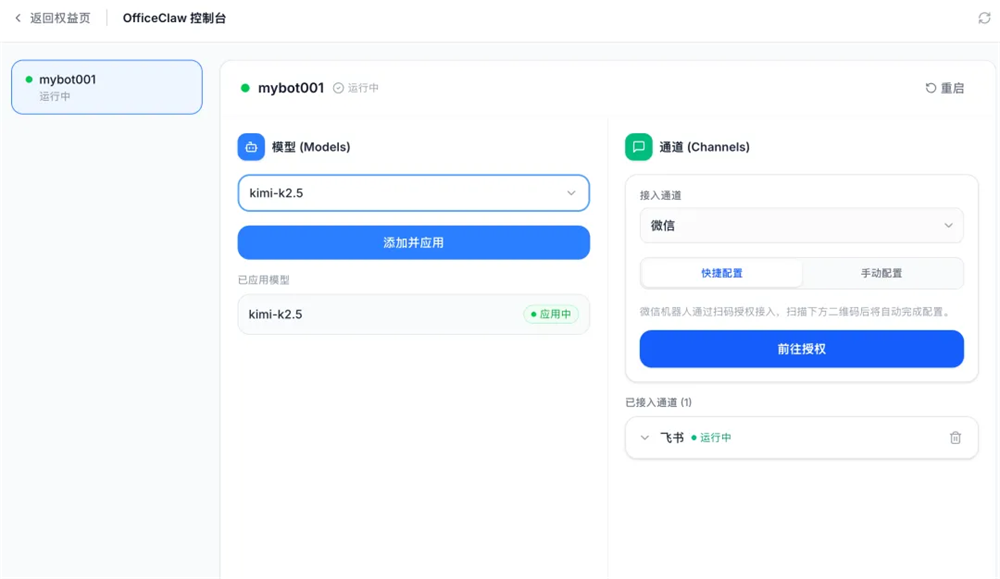1000x579 pixels.
Task: Click the 应用中 status badge
Action: click(551, 314)
